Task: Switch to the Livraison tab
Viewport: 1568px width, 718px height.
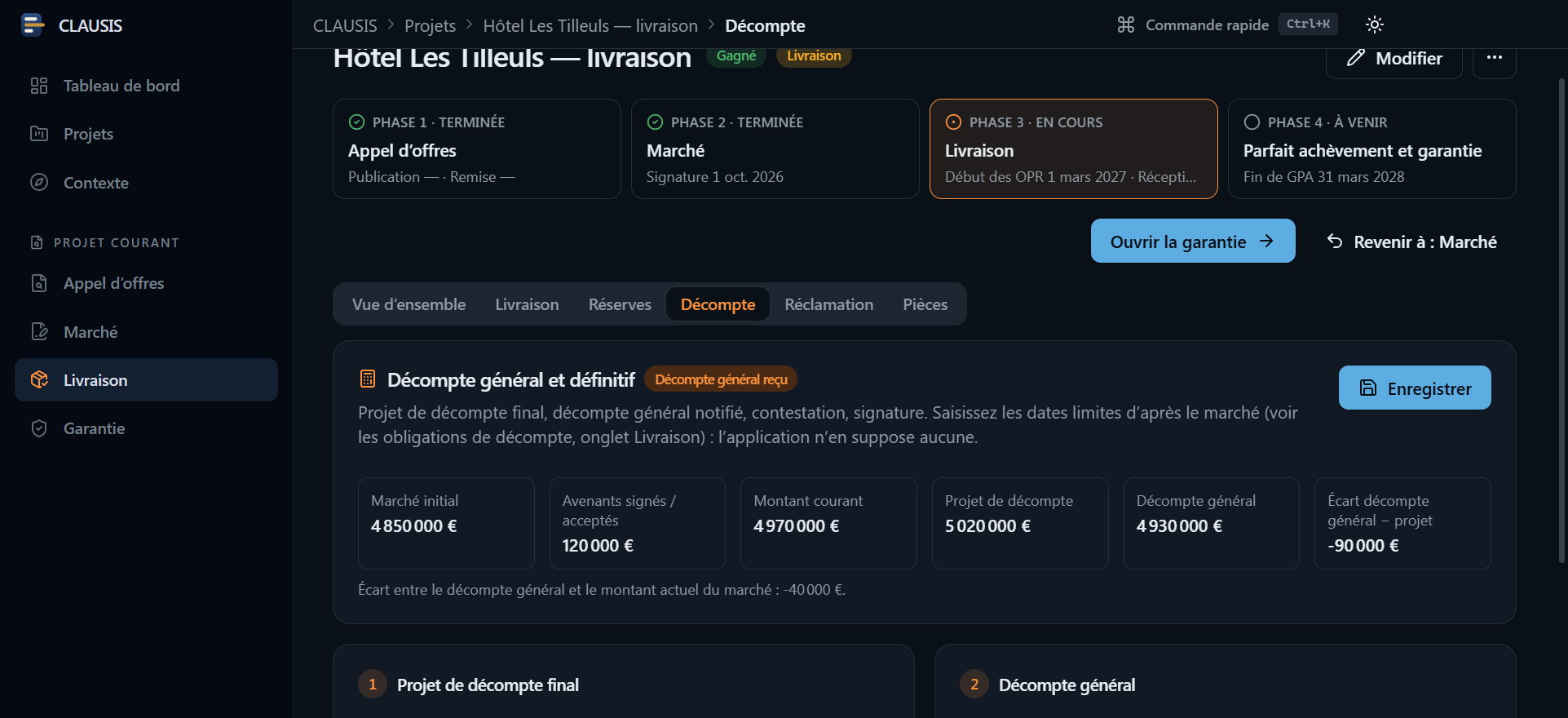Action: 528,304
